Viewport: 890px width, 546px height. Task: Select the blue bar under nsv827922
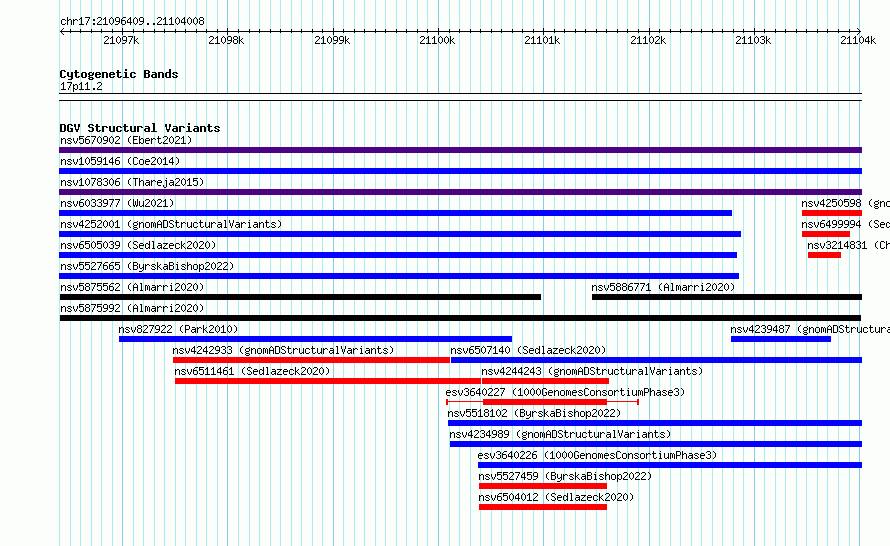coord(315,339)
